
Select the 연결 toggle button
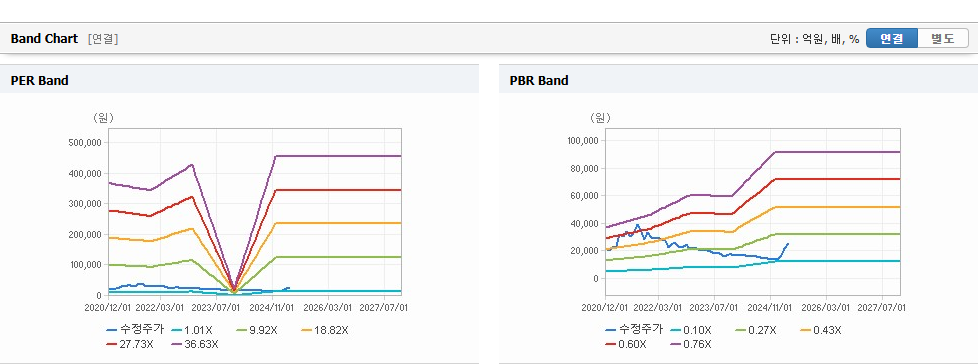tap(892, 38)
